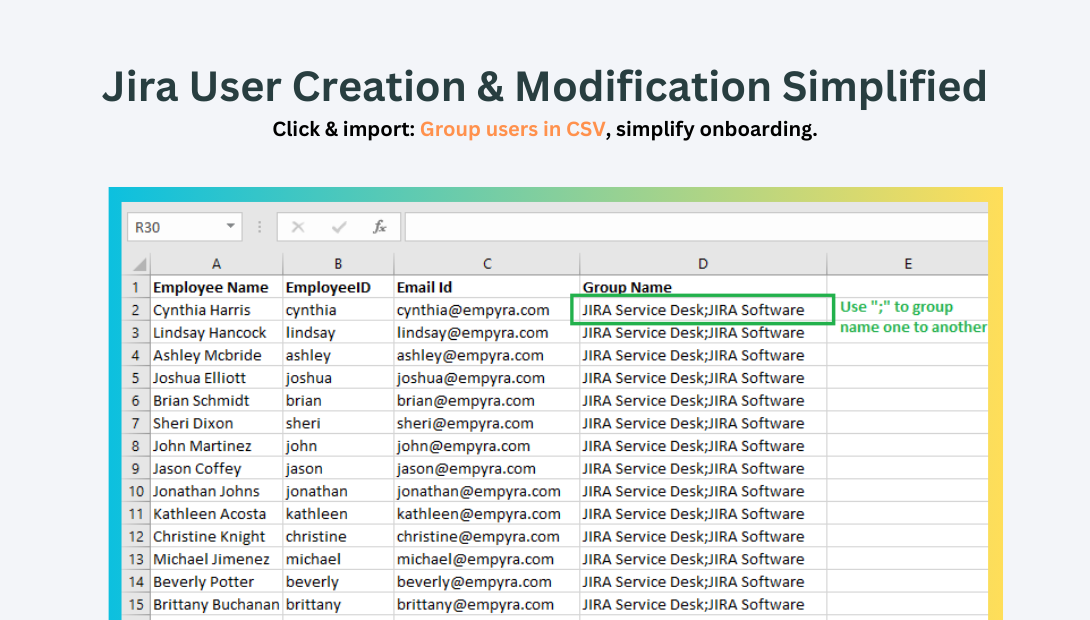This screenshot has width=1090, height=620.
Task: Select column A header
Action: (216, 262)
